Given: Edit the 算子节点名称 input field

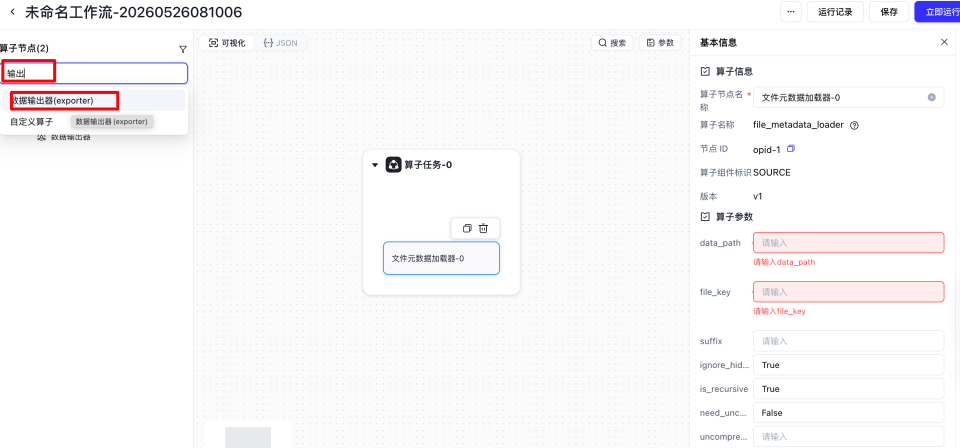Looking at the screenshot, I should click(x=849, y=97).
